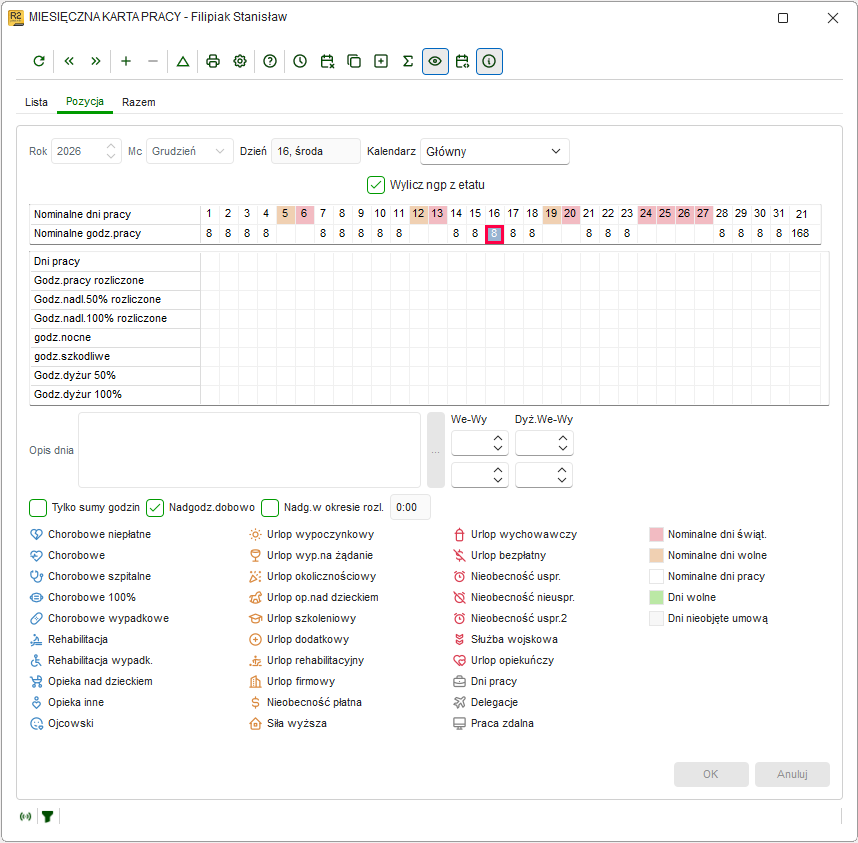Toggle the eye preview icon

click(x=435, y=61)
